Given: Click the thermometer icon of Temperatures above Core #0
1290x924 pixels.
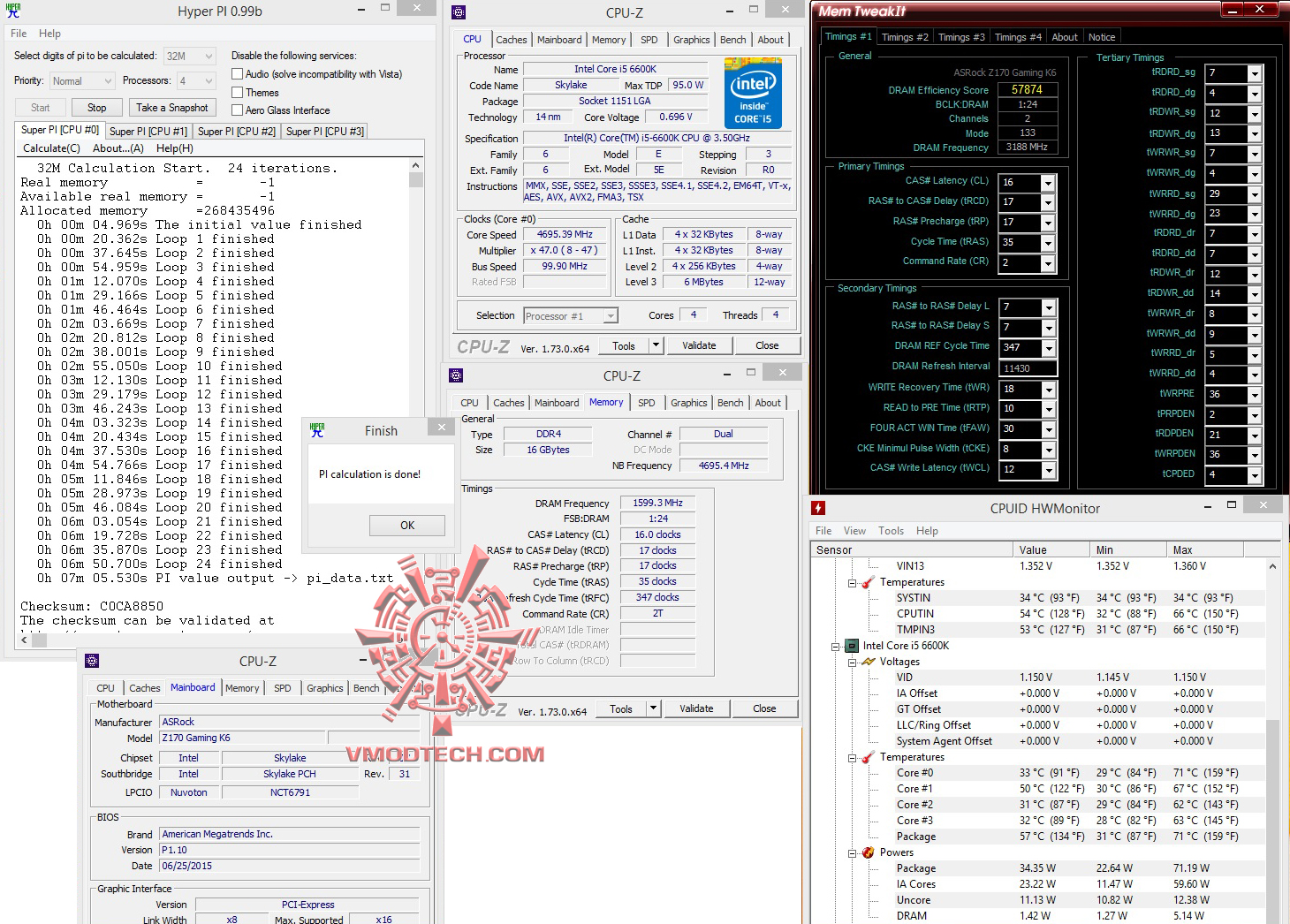Looking at the screenshot, I should click(869, 757).
